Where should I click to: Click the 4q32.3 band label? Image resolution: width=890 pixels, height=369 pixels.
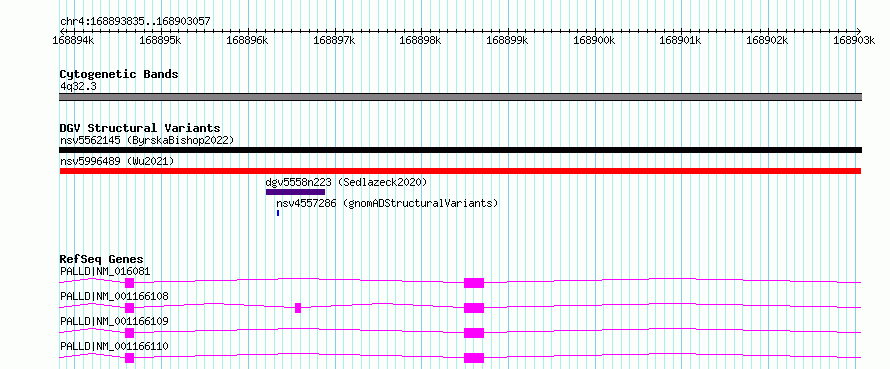tap(78, 86)
